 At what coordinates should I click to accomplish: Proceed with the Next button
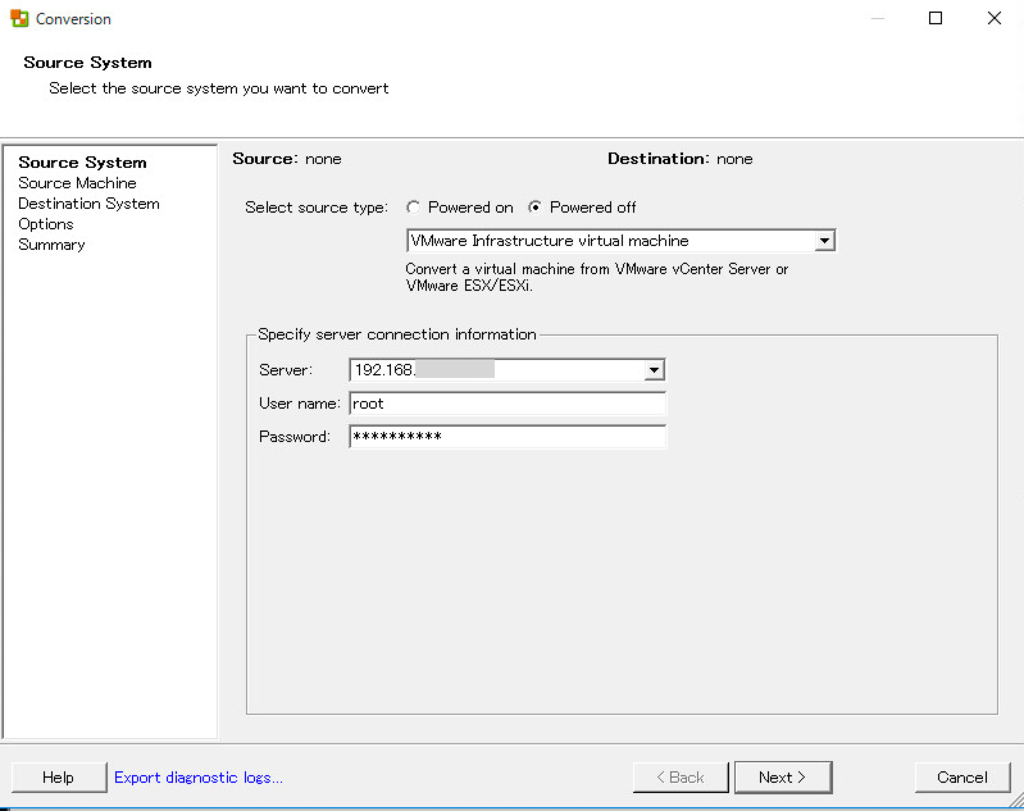pyautogui.click(x=782, y=777)
